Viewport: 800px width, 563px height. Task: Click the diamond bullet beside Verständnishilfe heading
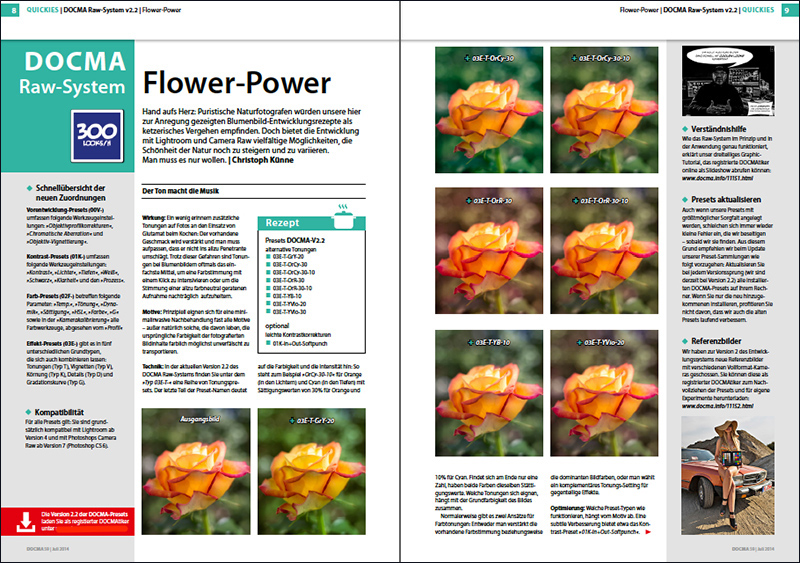(x=685, y=129)
